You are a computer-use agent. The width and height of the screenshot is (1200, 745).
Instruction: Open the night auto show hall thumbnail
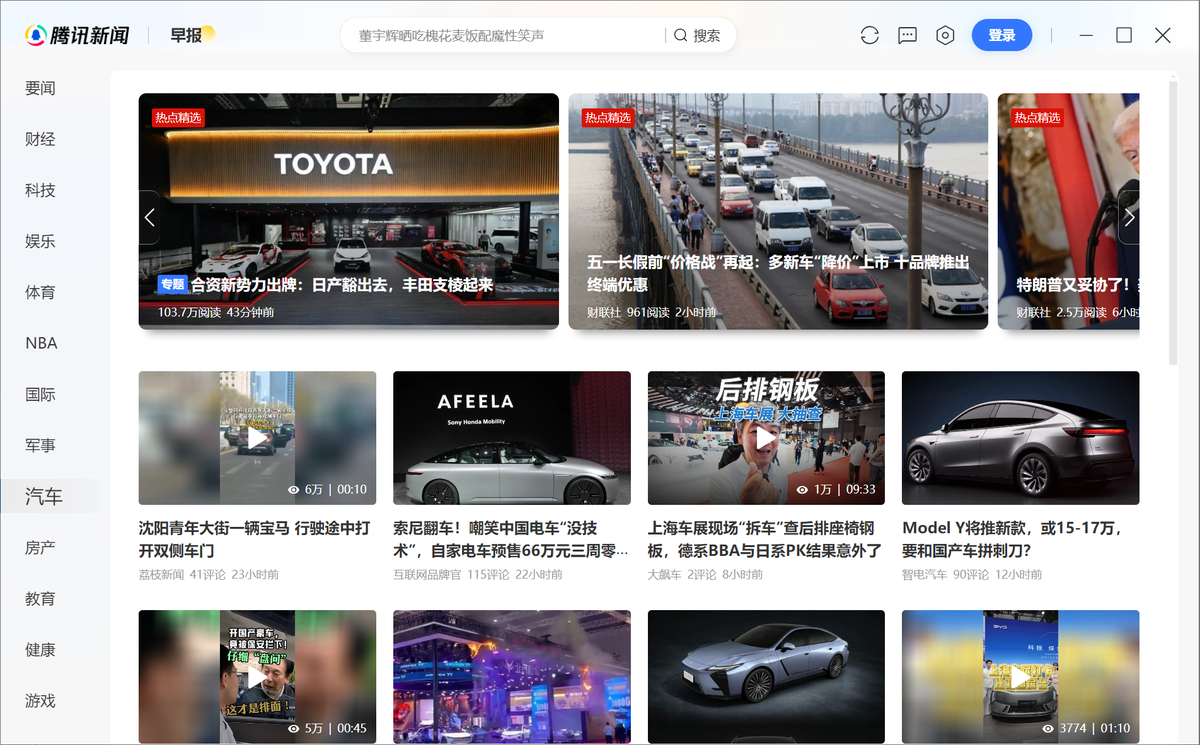click(x=512, y=676)
